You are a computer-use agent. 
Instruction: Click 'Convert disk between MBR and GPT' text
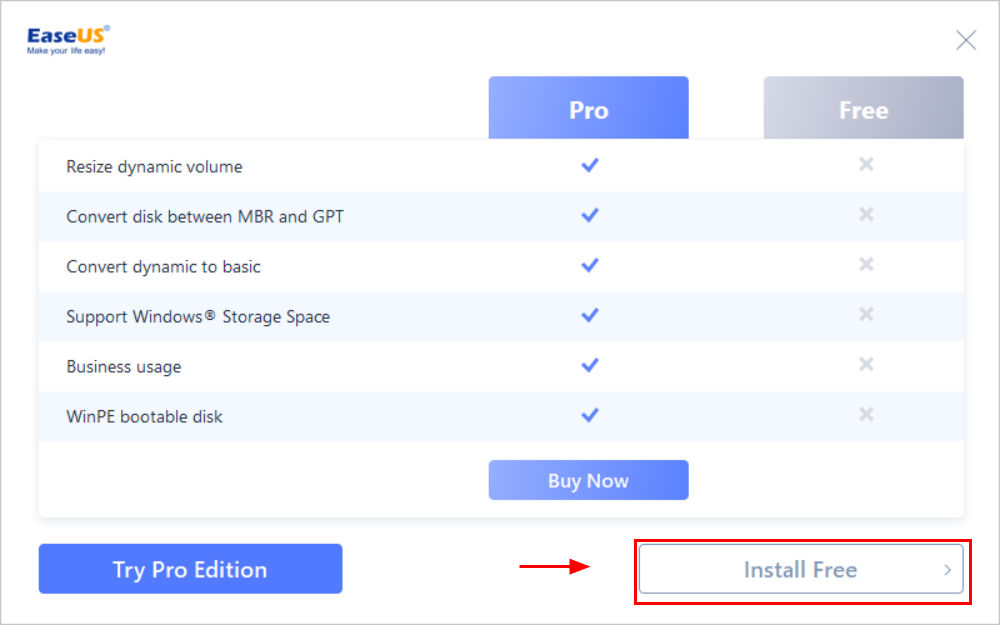pyautogui.click(x=205, y=217)
